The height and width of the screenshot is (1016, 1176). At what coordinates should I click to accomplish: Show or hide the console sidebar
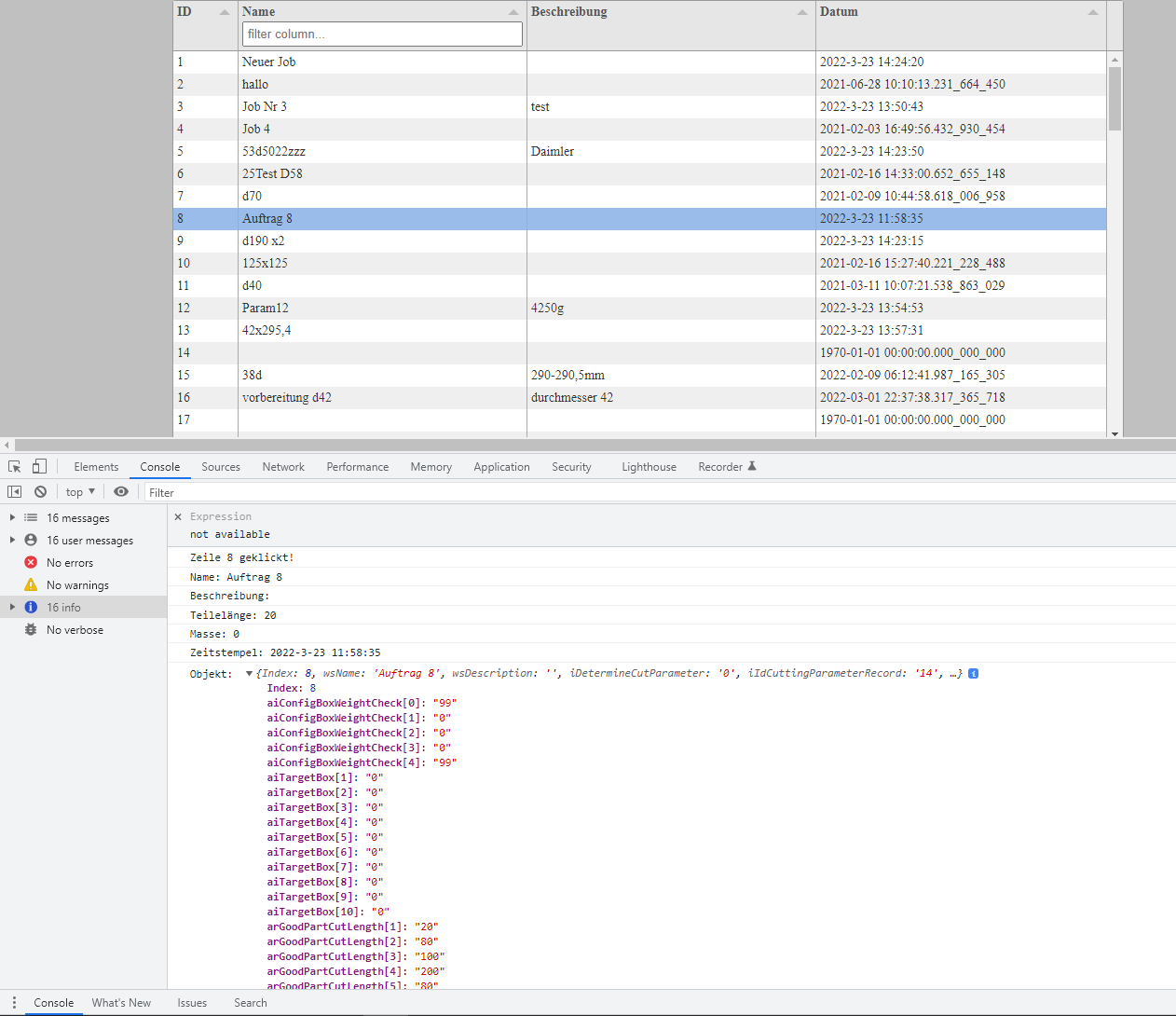click(15, 492)
